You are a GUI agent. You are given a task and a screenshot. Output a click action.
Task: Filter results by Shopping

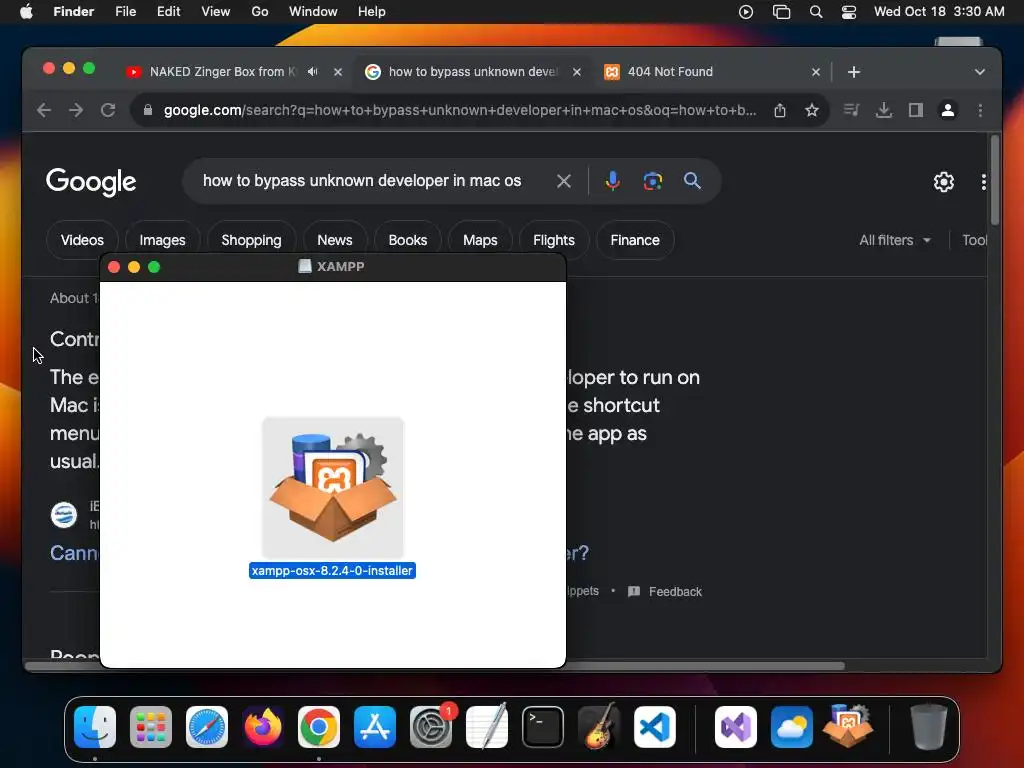pos(251,240)
